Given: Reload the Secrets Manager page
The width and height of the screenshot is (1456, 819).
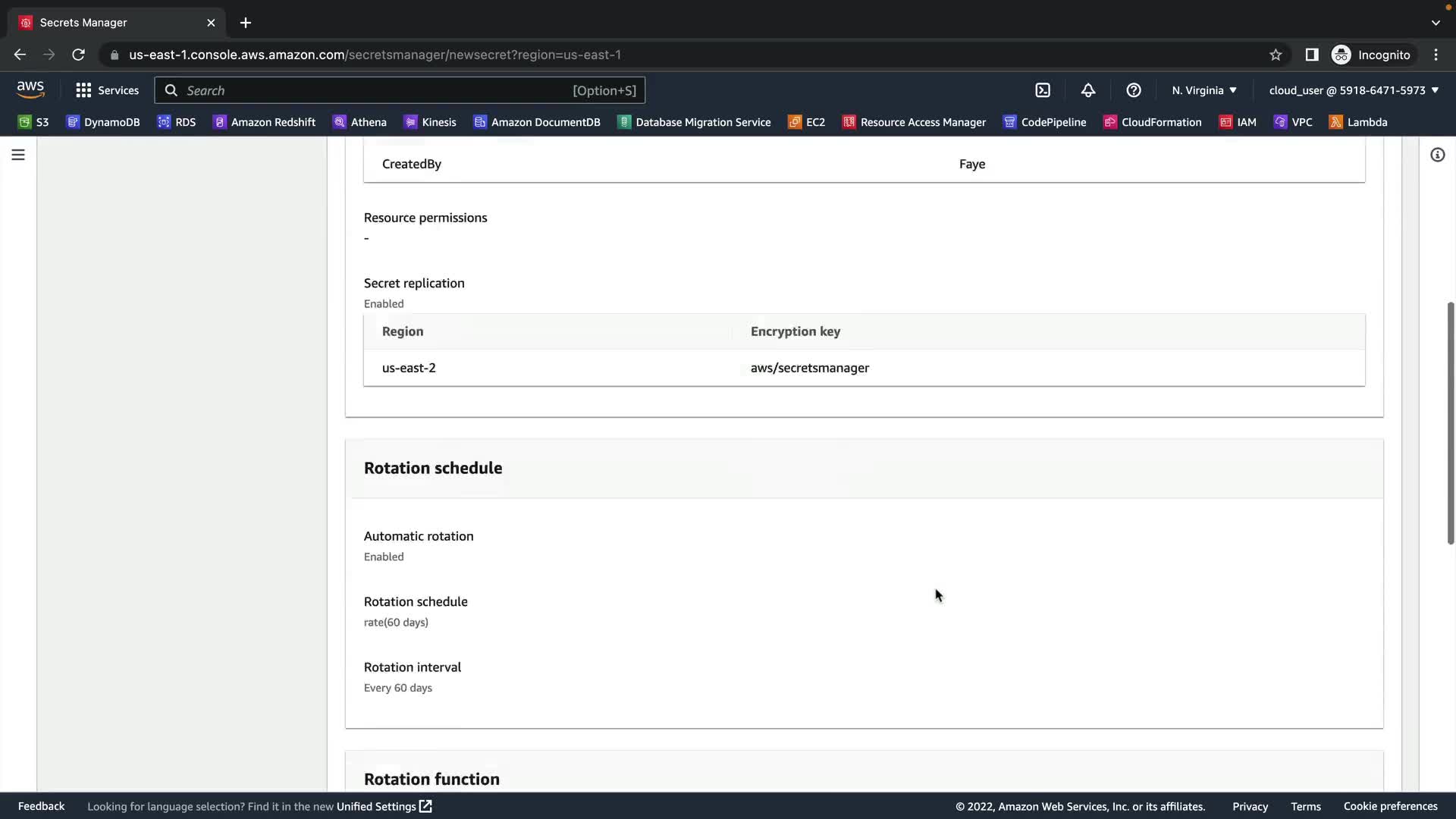Looking at the screenshot, I should click(x=78, y=55).
